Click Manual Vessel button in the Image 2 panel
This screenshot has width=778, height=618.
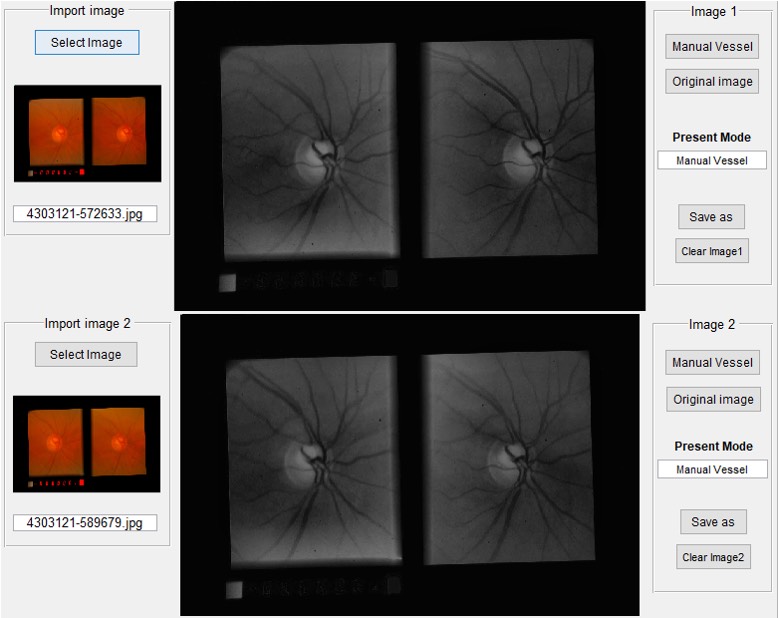(x=712, y=363)
